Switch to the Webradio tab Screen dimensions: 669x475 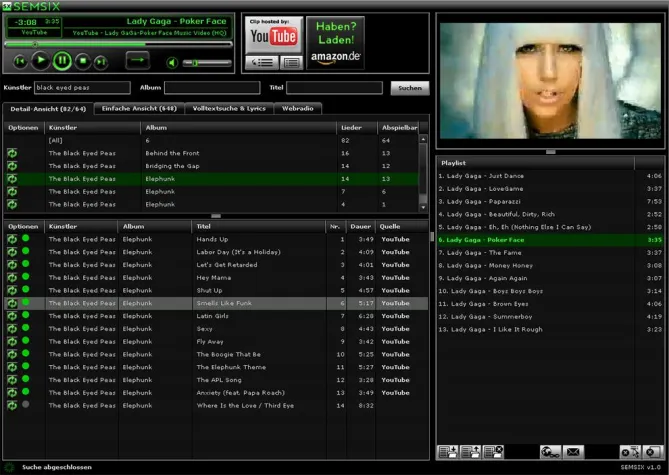[x=301, y=108]
